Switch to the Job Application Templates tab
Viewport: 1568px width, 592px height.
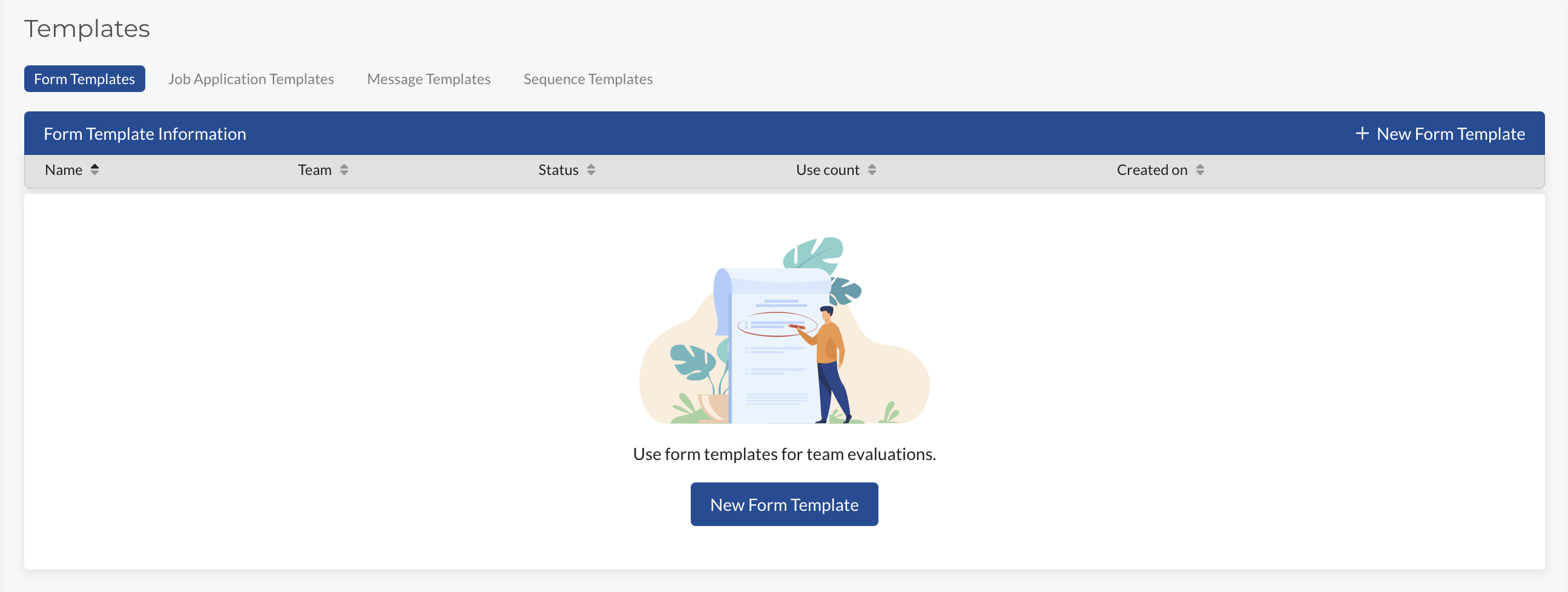(x=251, y=79)
